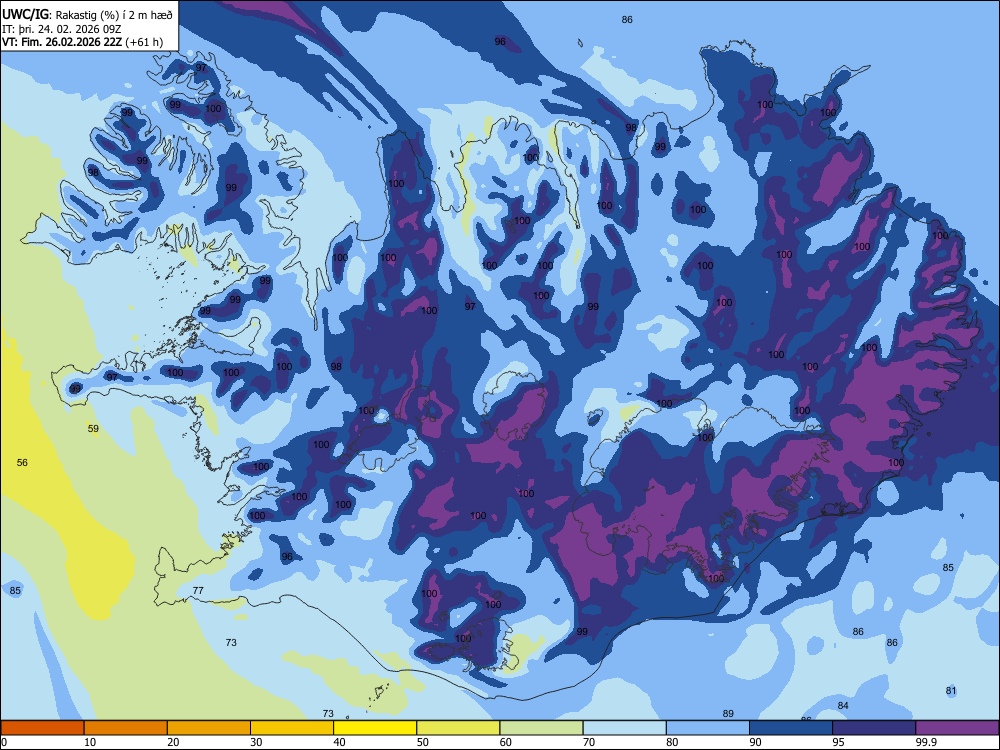Viewport: 1000px width, 750px height.
Task: Click the '56' humidity value on the map
Action: (x=22, y=462)
